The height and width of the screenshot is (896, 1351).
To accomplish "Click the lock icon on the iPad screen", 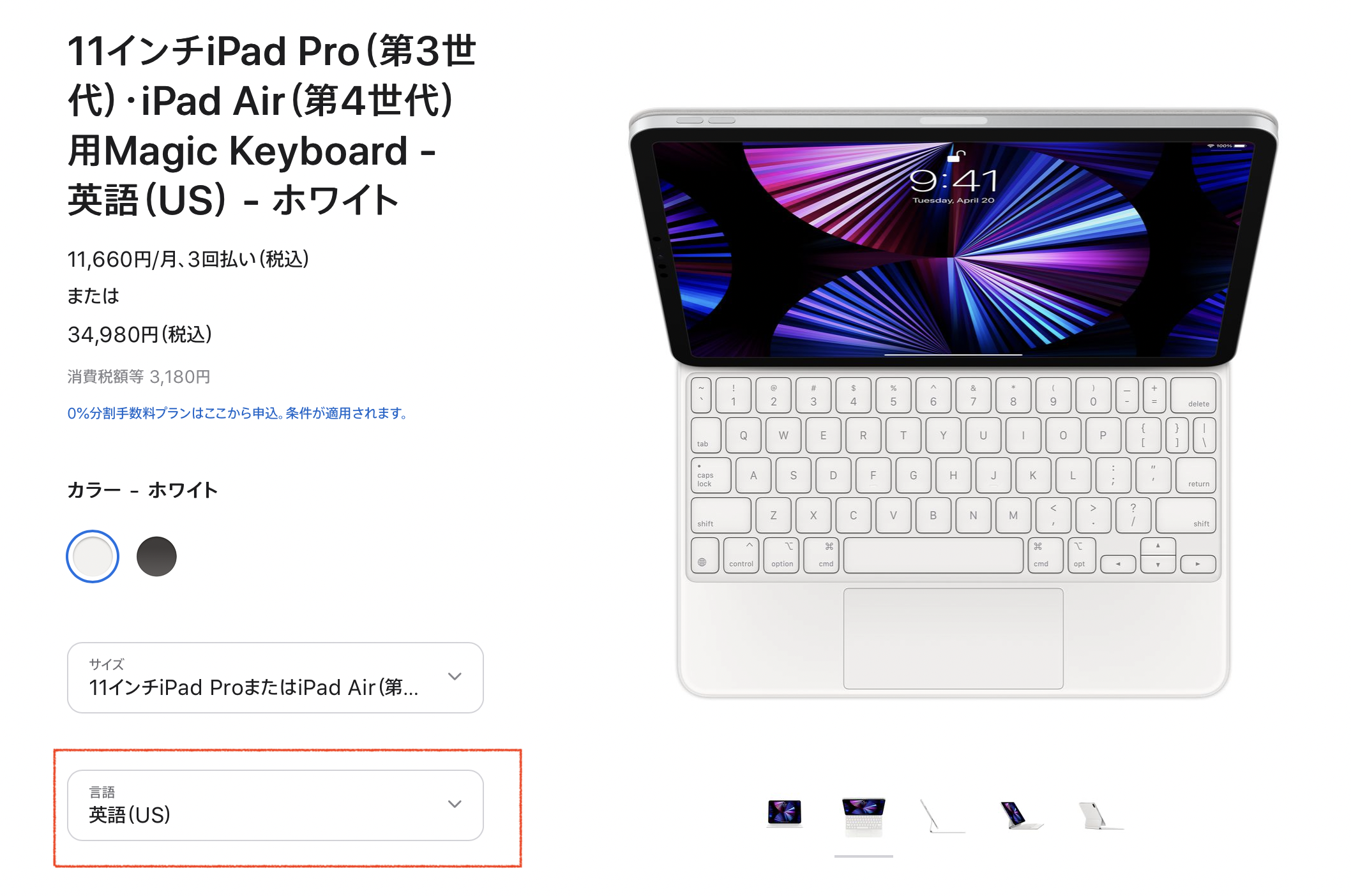I will [956, 155].
